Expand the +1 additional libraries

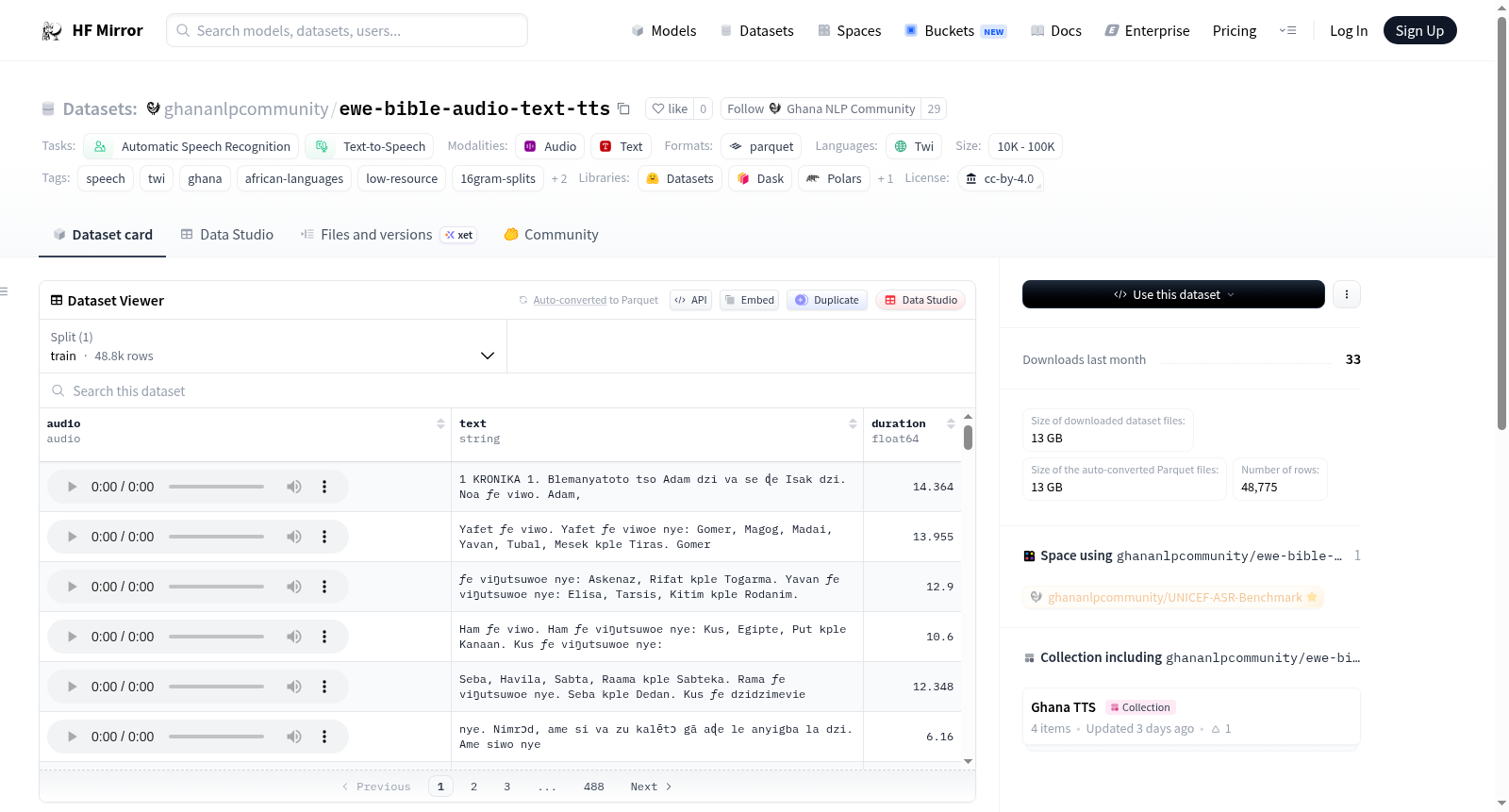point(885,178)
